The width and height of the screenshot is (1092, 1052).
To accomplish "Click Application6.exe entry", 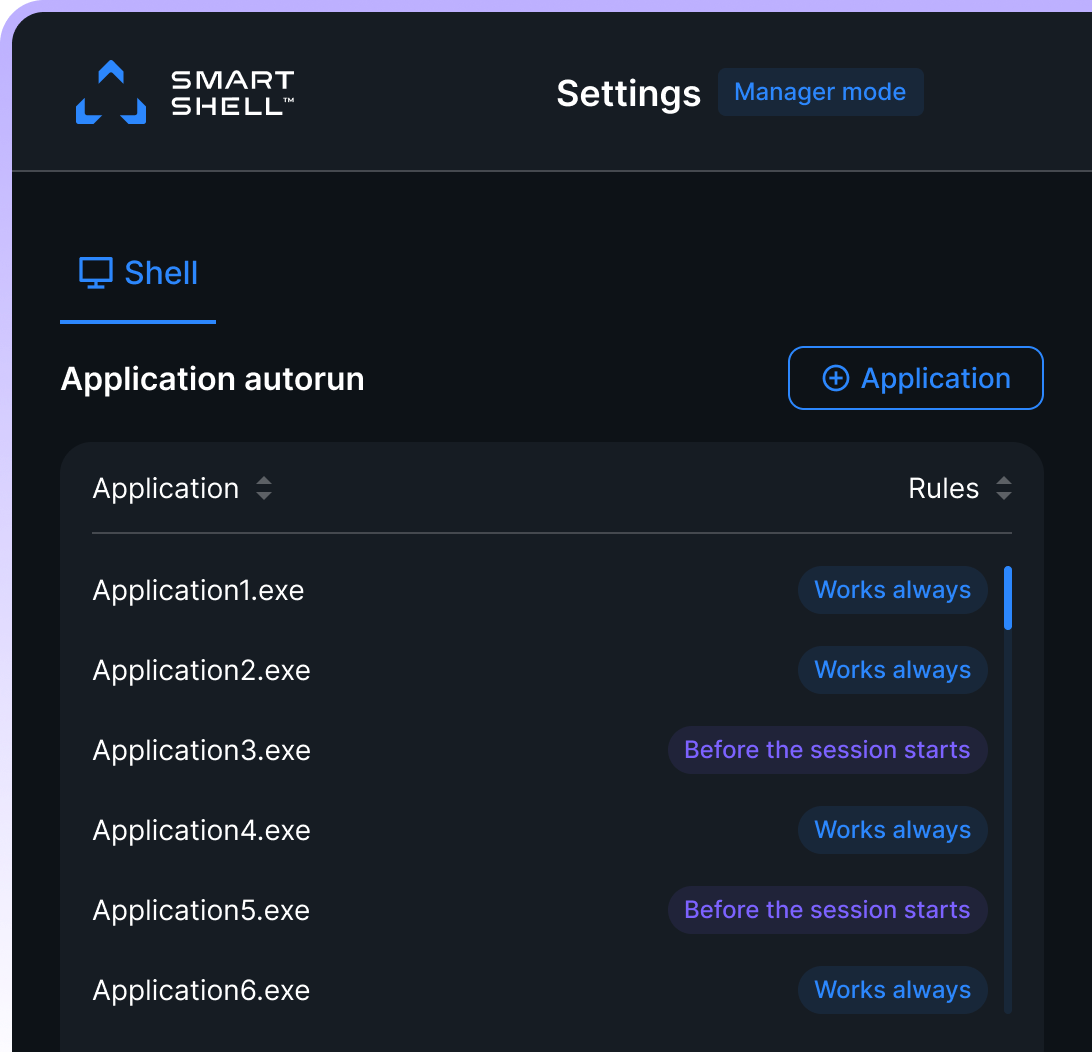I will [201, 991].
